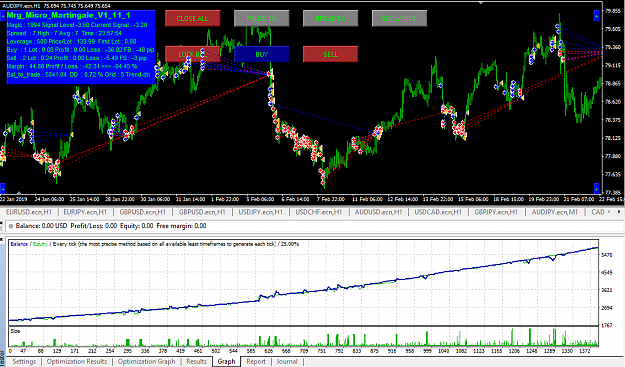Click the Balance: 0.00 USD status text

pos(41,226)
